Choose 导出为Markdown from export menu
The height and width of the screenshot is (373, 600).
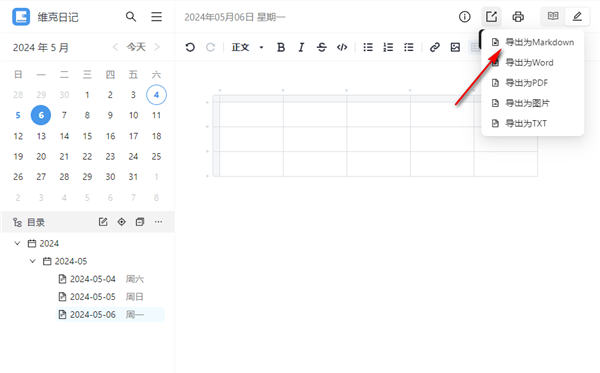533,42
